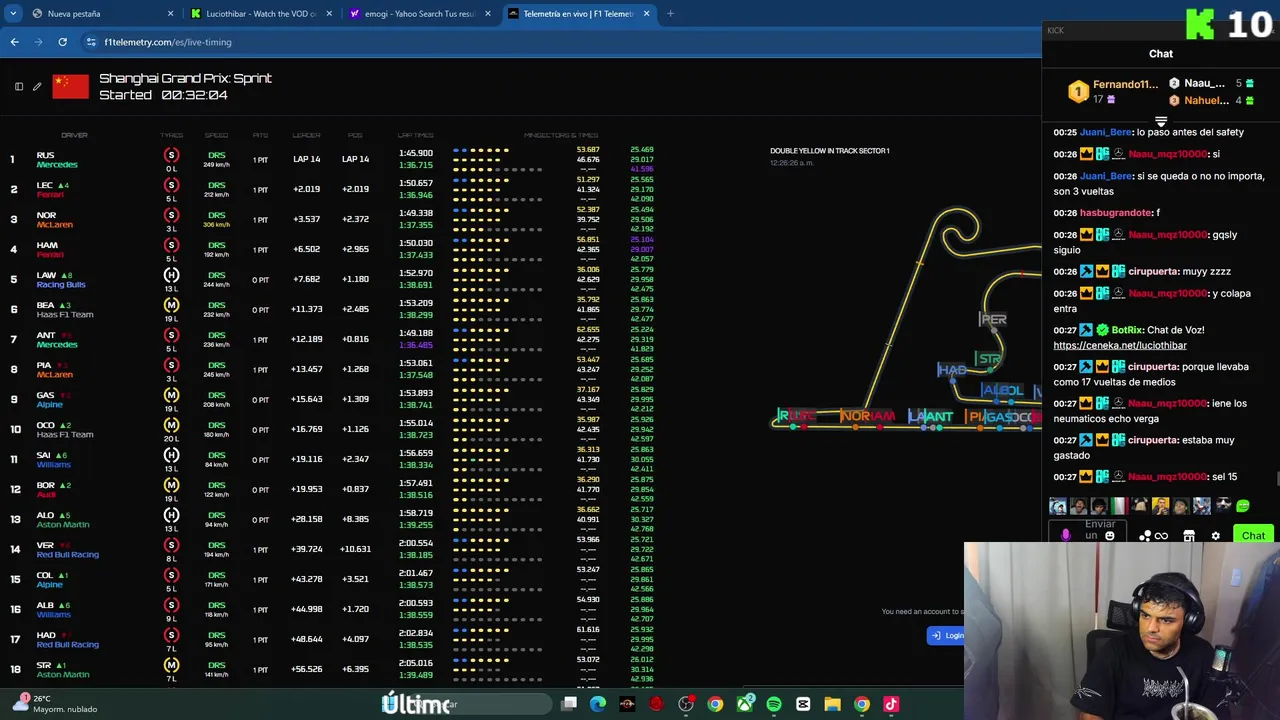Click the Italy flag emote
The height and width of the screenshot is (720, 1280).
point(1119,506)
